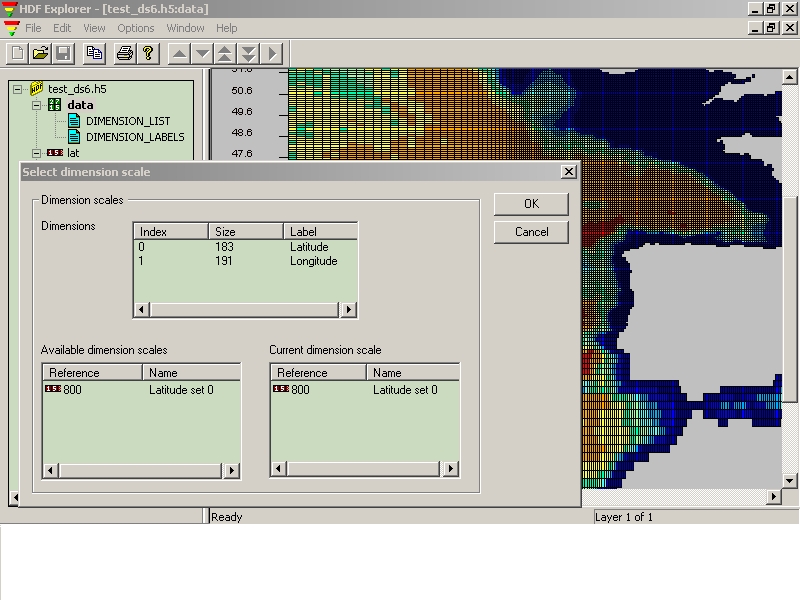This screenshot has width=800, height=600.
Task: Select the DIMENSION_LIST attribute in tree
Action: (127, 121)
